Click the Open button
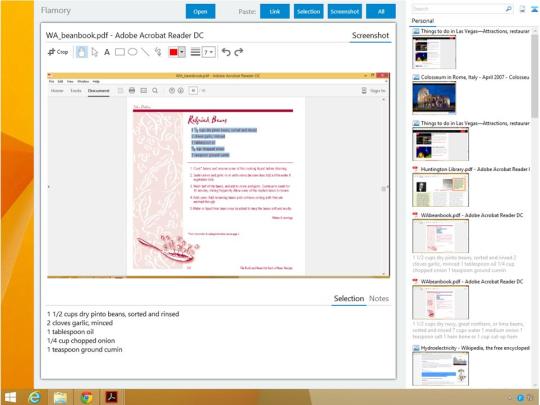The width and height of the screenshot is (540, 405). [x=200, y=11]
